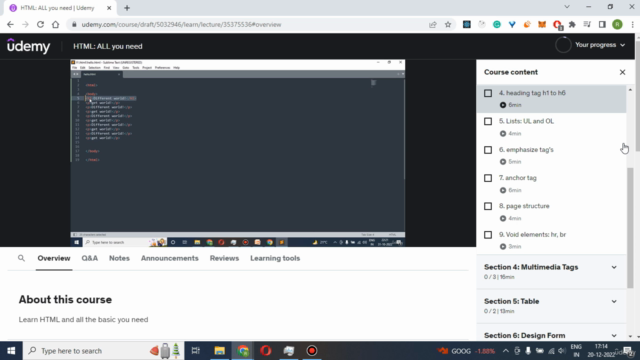Open the Windows Start menu
The image size is (640, 360).
point(11,351)
